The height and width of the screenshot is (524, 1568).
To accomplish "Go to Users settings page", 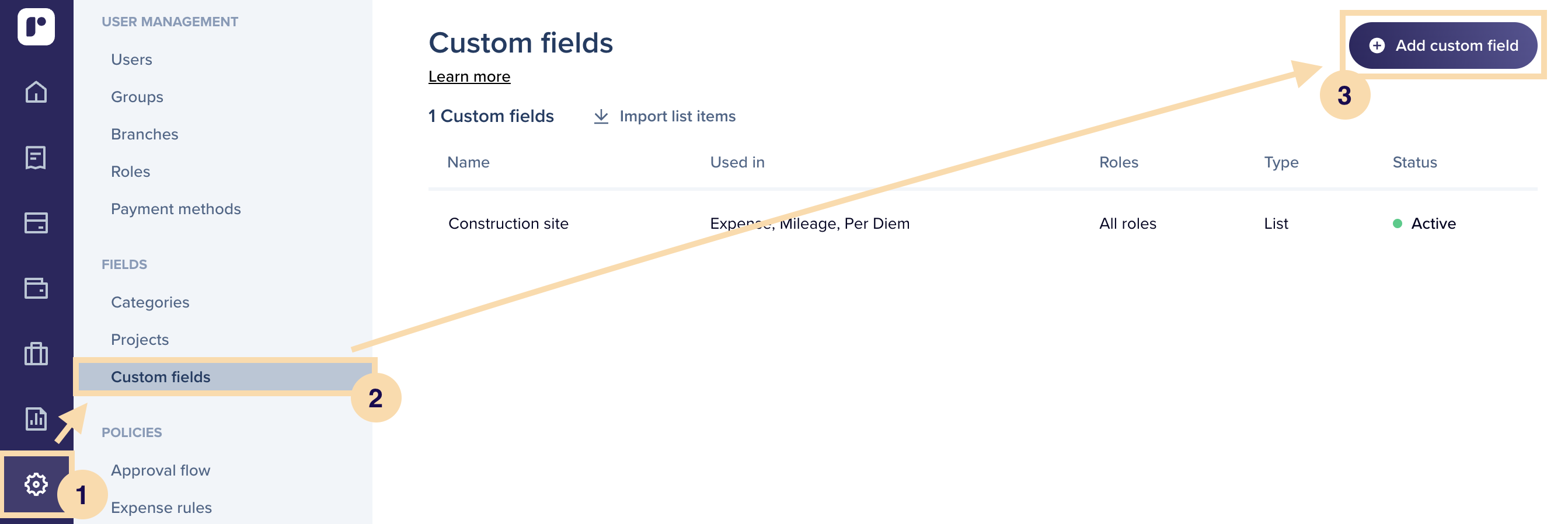I will (x=131, y=60).
